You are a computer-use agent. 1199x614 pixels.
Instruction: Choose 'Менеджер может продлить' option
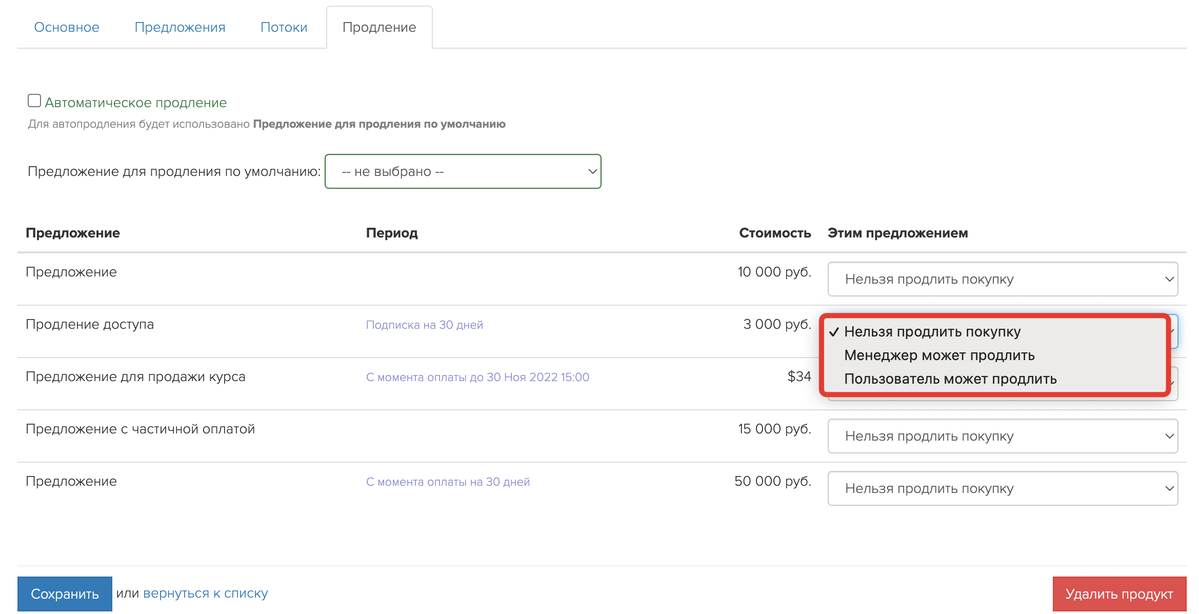click(939, 355)
